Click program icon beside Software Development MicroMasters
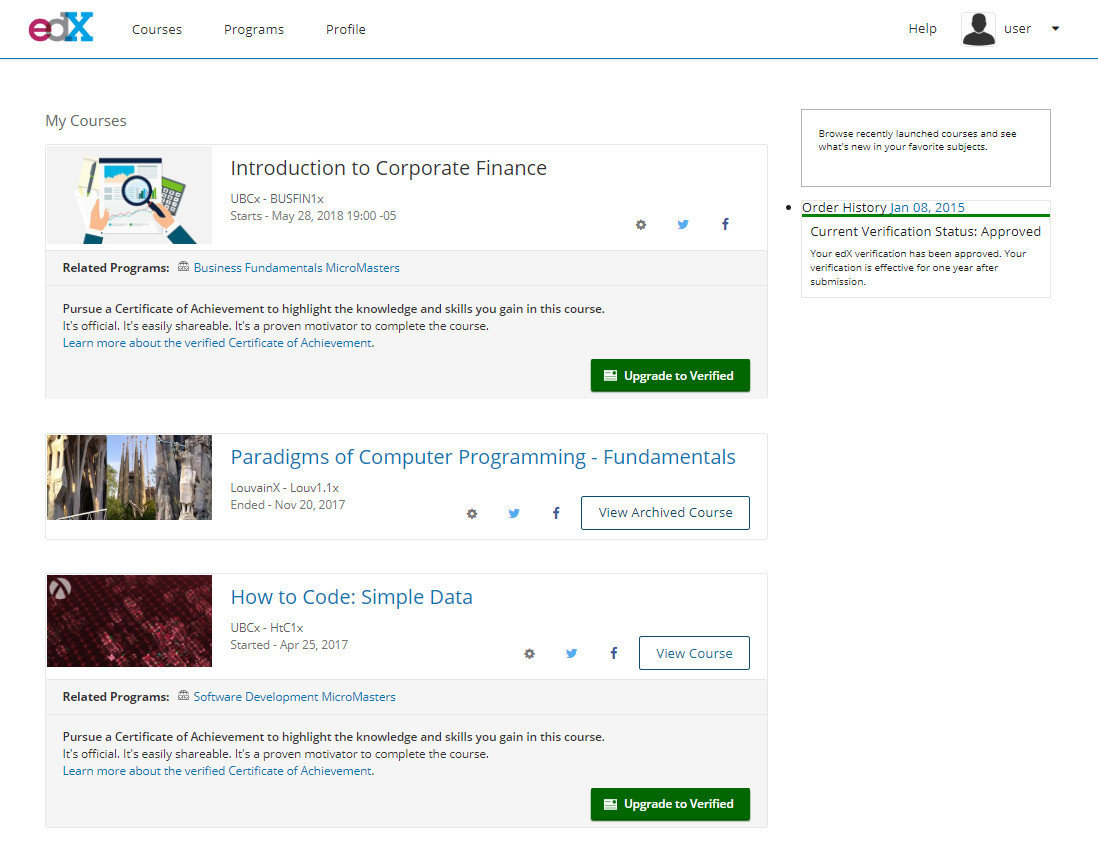The image size is (1098, 843). point(183,696)
